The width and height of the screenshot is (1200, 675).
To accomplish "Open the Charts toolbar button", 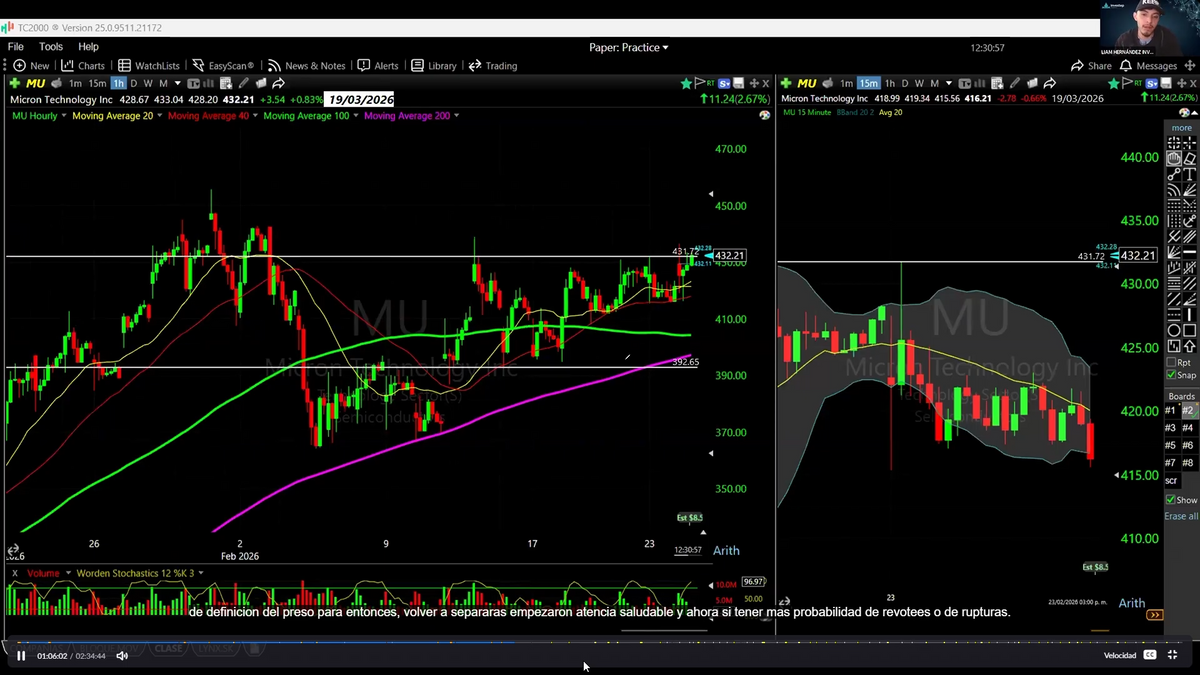I will [83, 66].
